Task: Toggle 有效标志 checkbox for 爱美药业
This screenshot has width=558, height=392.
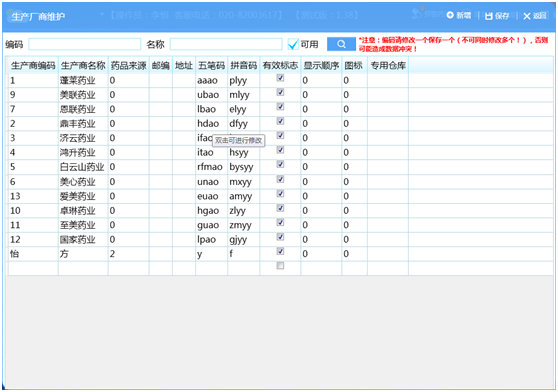Action: click(x=280, y=194)
